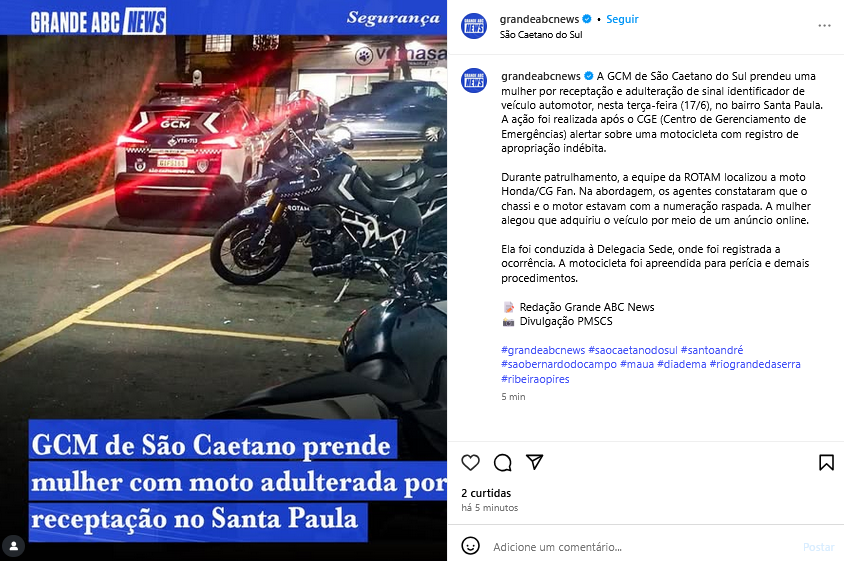Click the Postar comment button
This screenshot has height=561, width=844.
tap(819, 547)
